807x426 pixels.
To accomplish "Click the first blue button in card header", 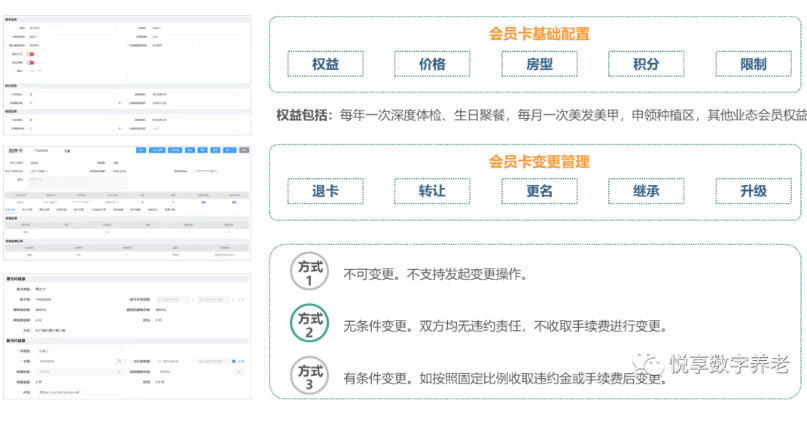I will click(x=141, y=150).
